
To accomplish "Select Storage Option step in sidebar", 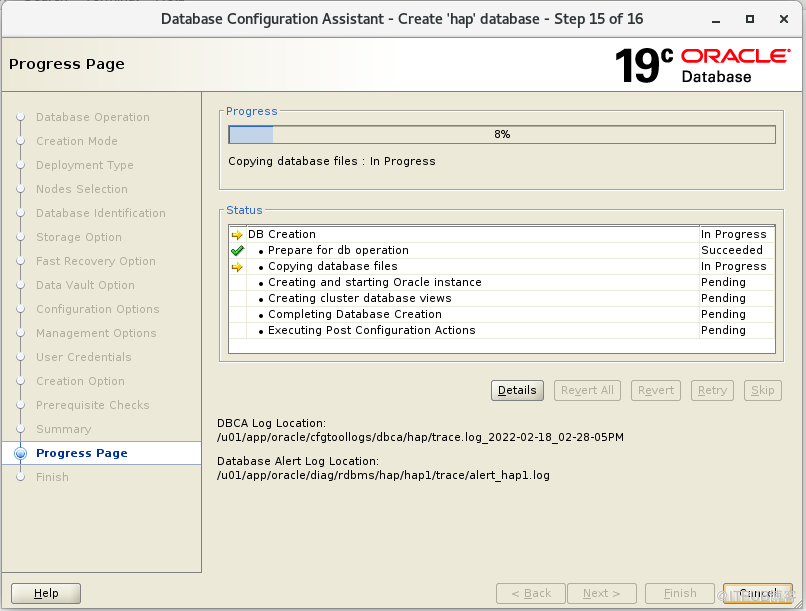I will (x=79, y=237).
